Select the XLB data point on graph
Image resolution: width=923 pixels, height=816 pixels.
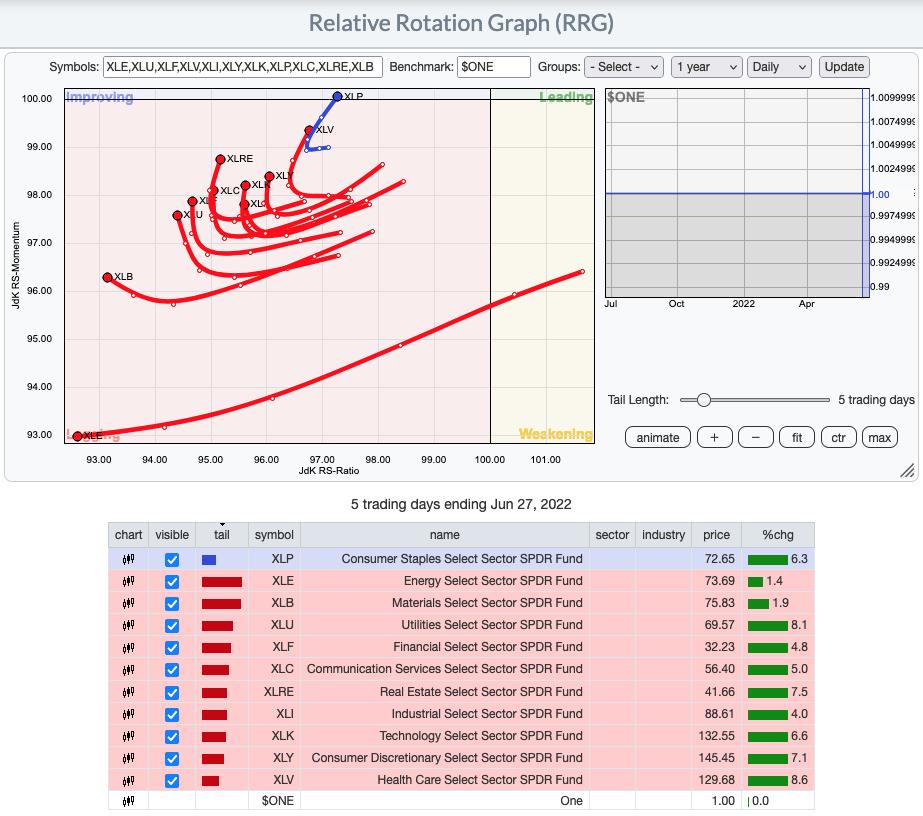[107, 277]
